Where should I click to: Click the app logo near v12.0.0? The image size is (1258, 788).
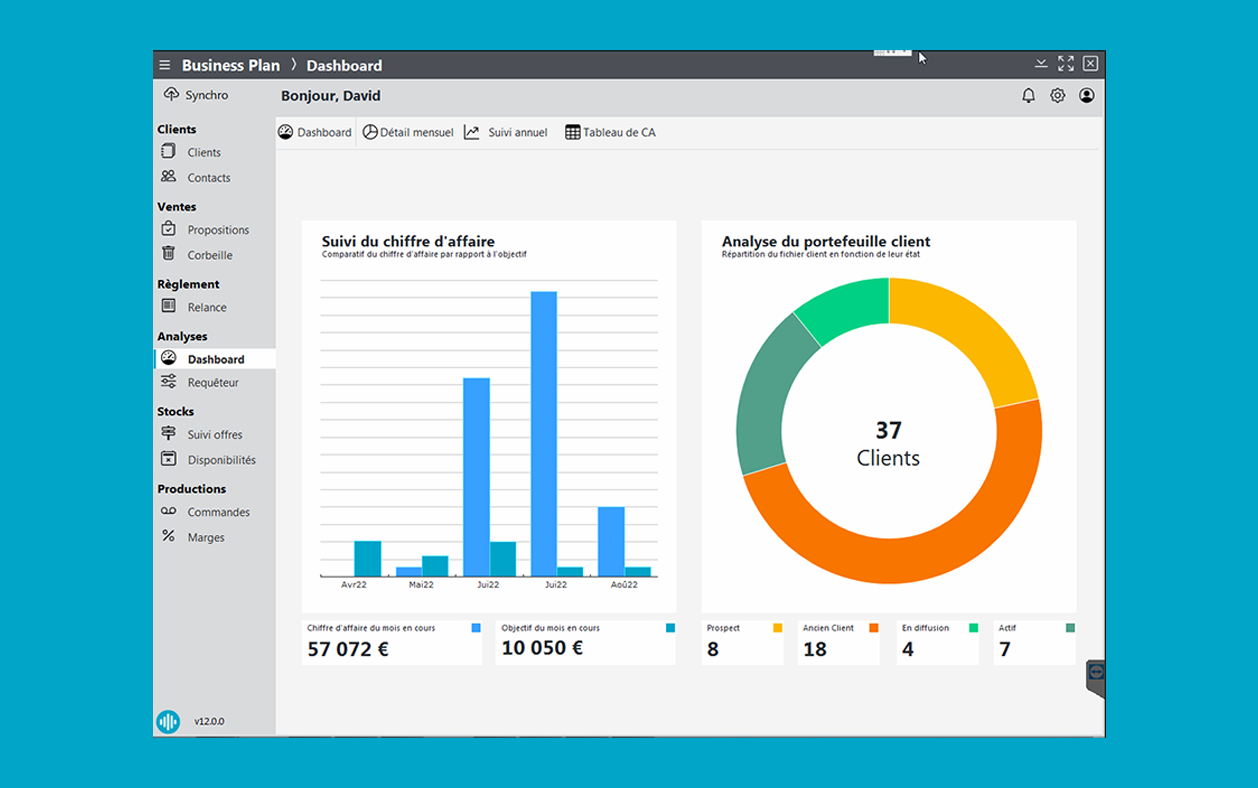pyautogui.click(x=168, y=721)
